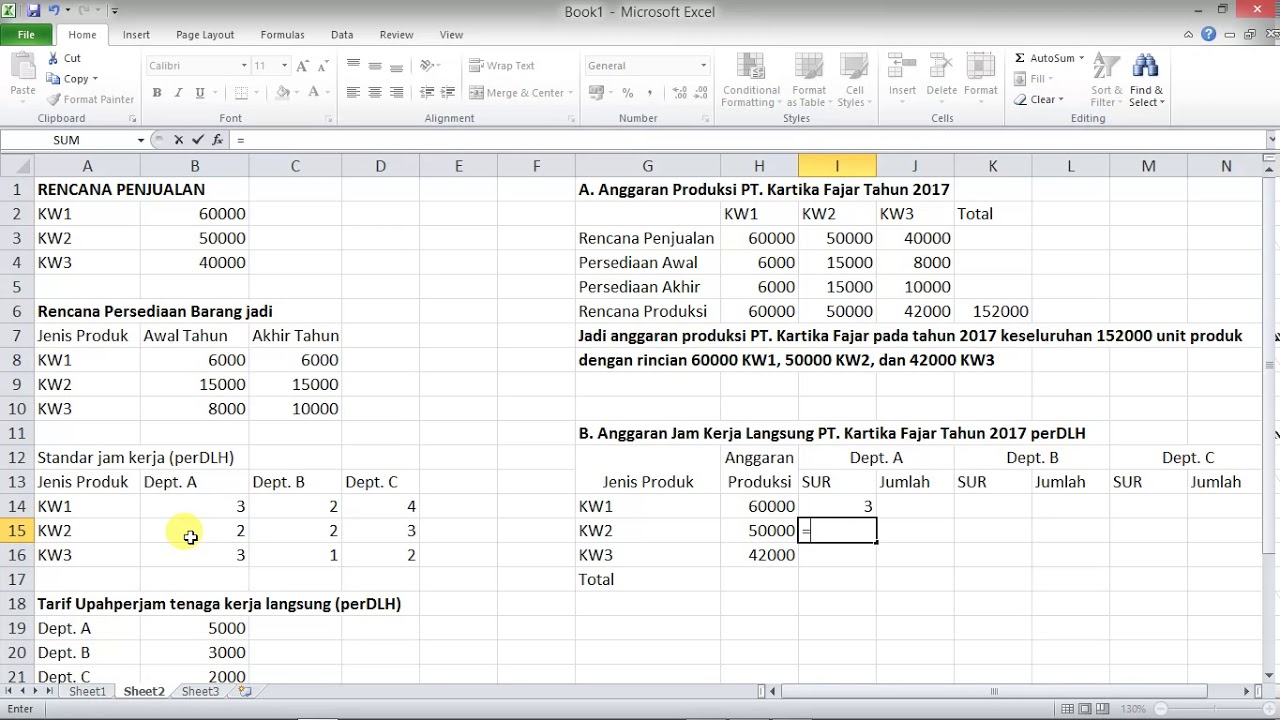
Task: Click the AutoSum sigma button
Action: (1044, 58)
